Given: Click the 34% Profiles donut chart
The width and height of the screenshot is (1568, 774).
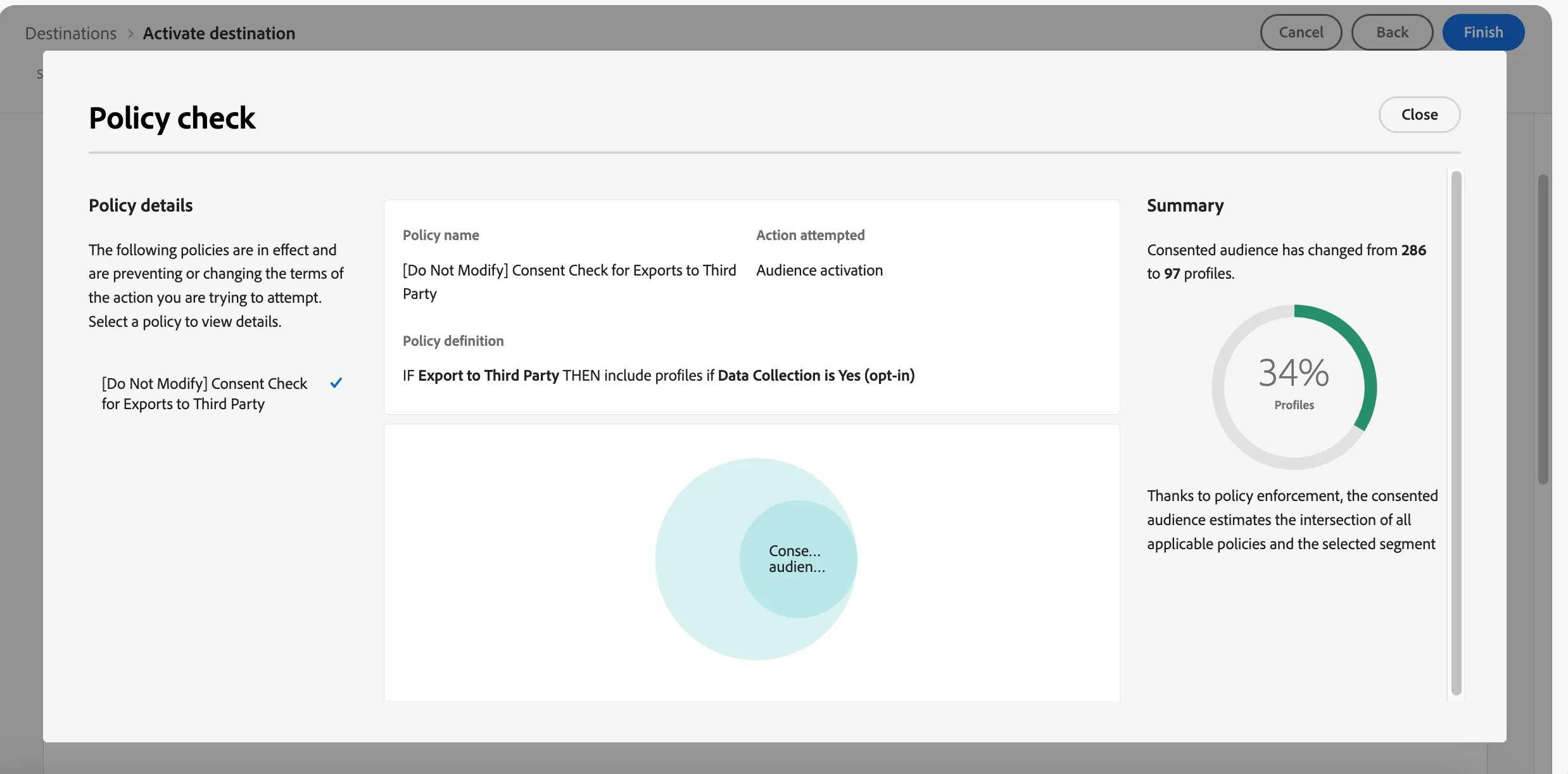Looking at the screenshot, I should 1294,387.
